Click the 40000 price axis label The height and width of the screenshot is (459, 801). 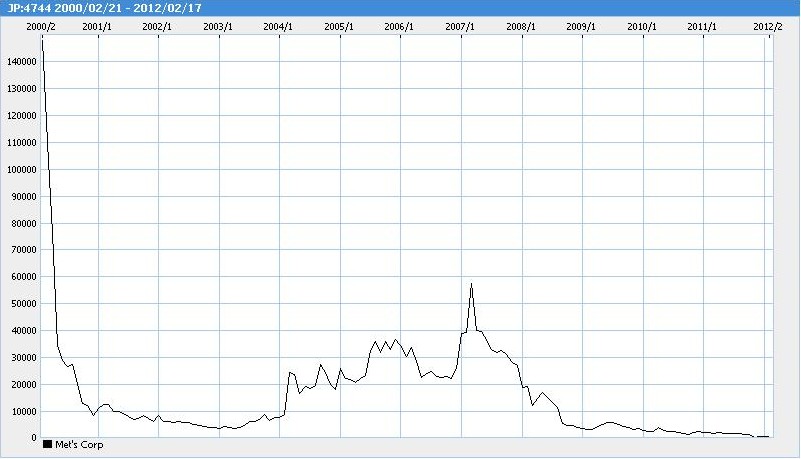pyautogui.click(x=24, y=331)
